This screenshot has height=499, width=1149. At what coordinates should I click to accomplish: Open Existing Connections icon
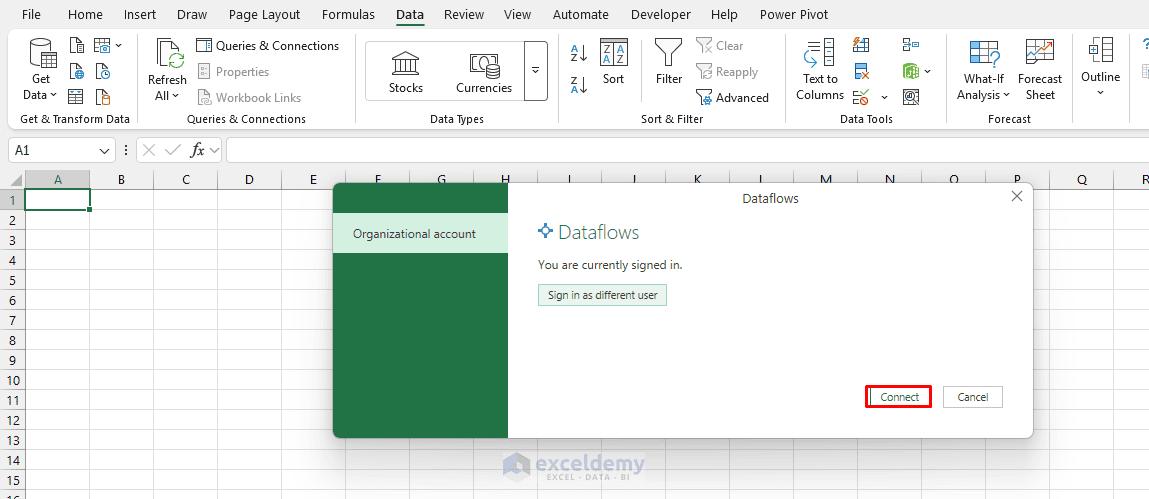click(x=103, y=97)
